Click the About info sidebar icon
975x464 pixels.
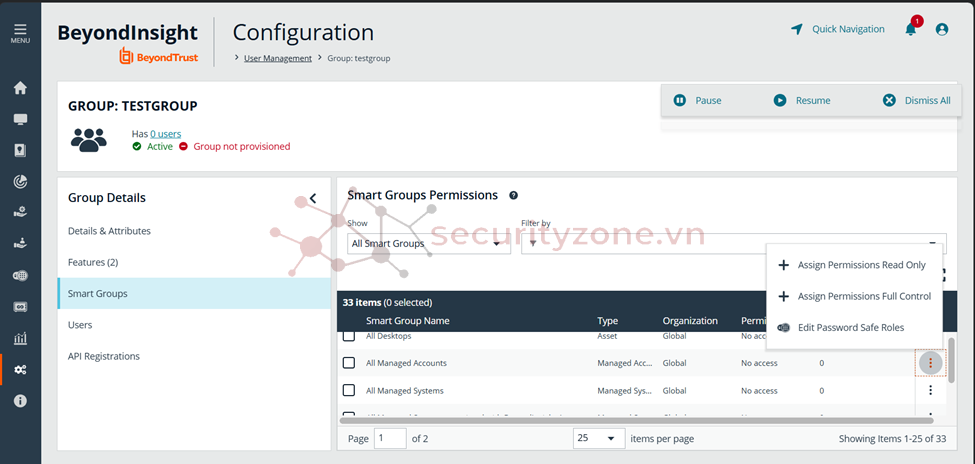20,401
